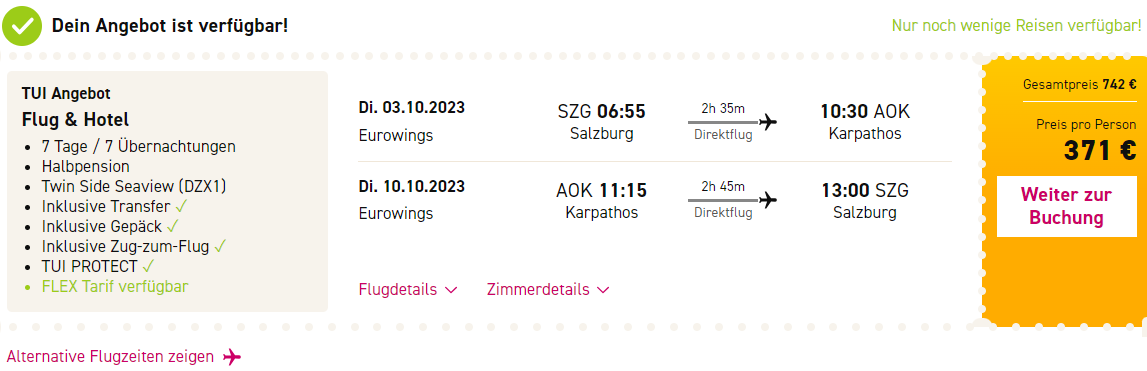Click the return flight airplane icon

768,200
